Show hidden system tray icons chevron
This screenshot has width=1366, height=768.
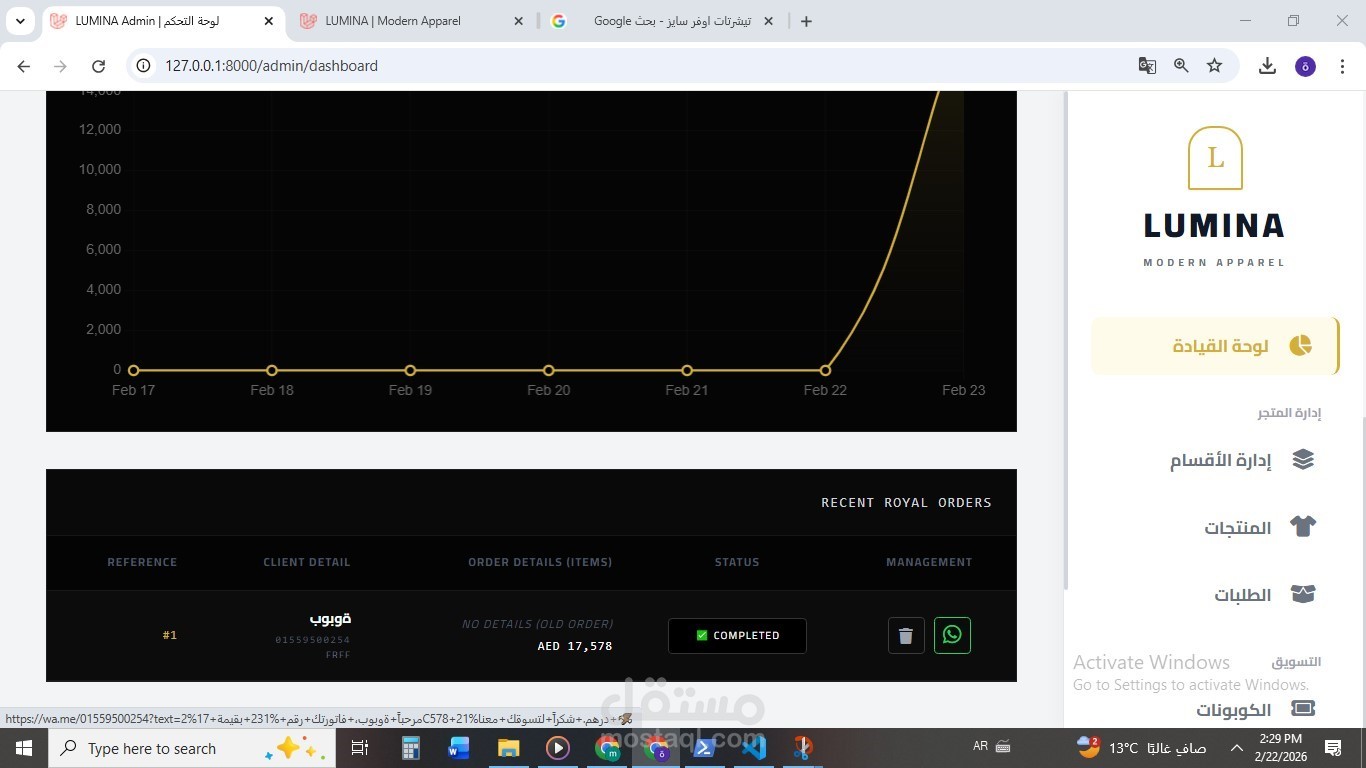point(1237,748)
